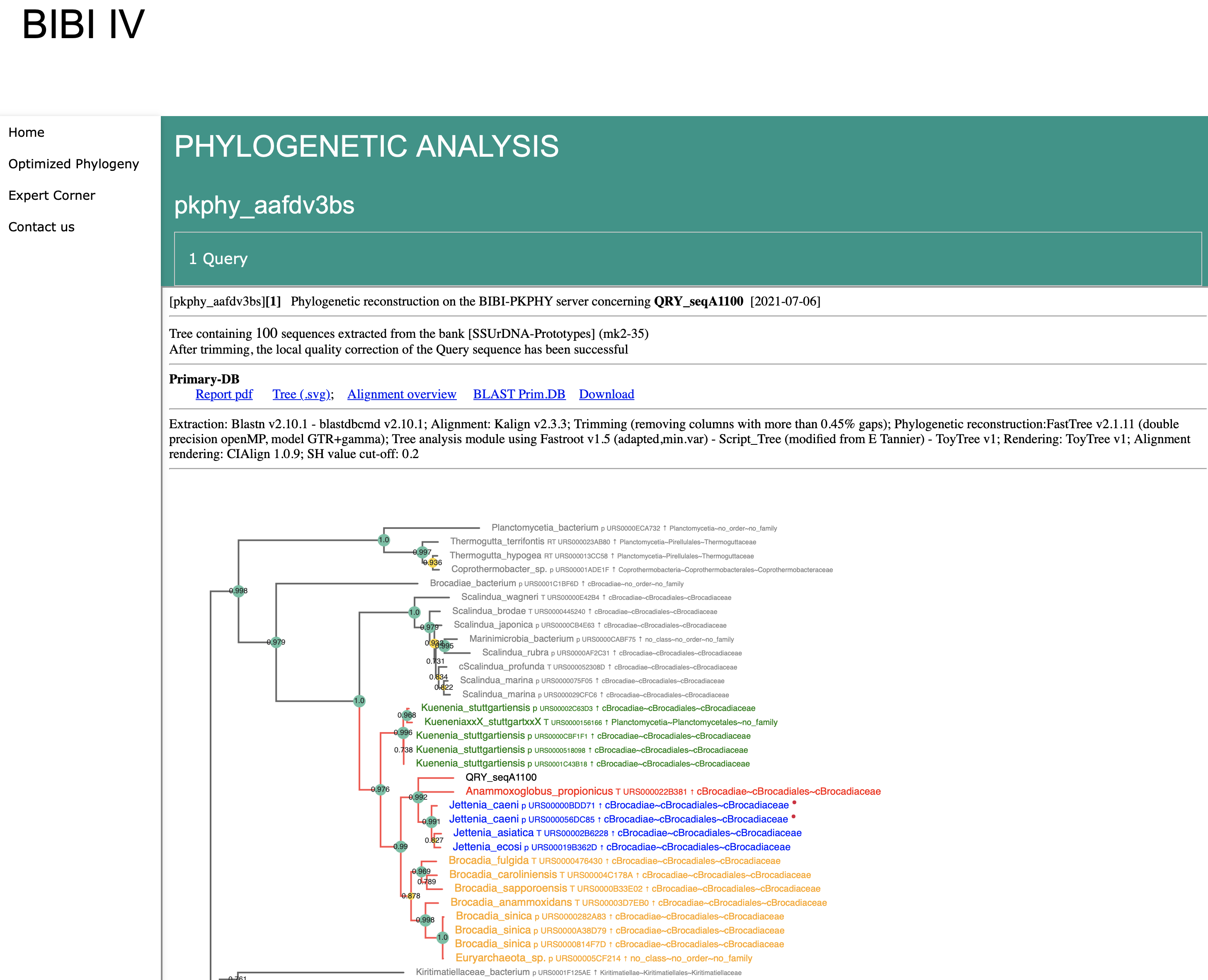Click the Alignment overview link
This screenshot has height=980, width=1208.
point(401,393)
